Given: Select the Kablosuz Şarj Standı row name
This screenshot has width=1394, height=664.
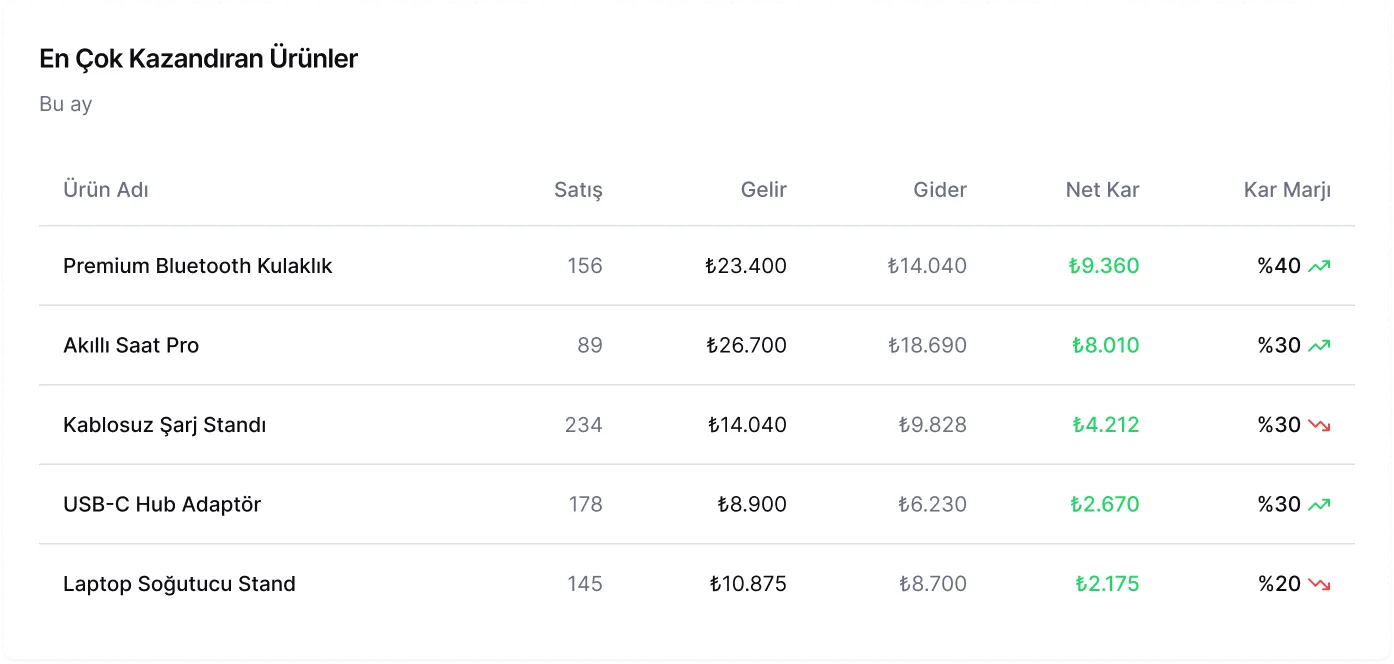Looking at the screenshot, I should click(x=164, y=425).
